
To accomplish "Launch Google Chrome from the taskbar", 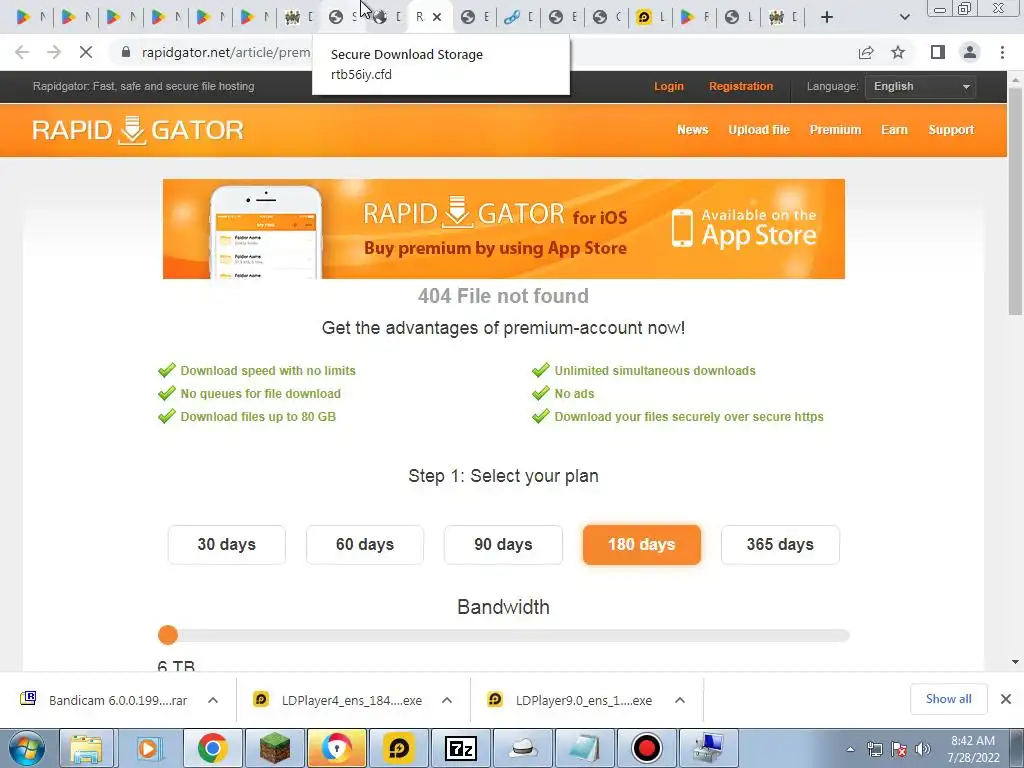I will pos(212,748).
